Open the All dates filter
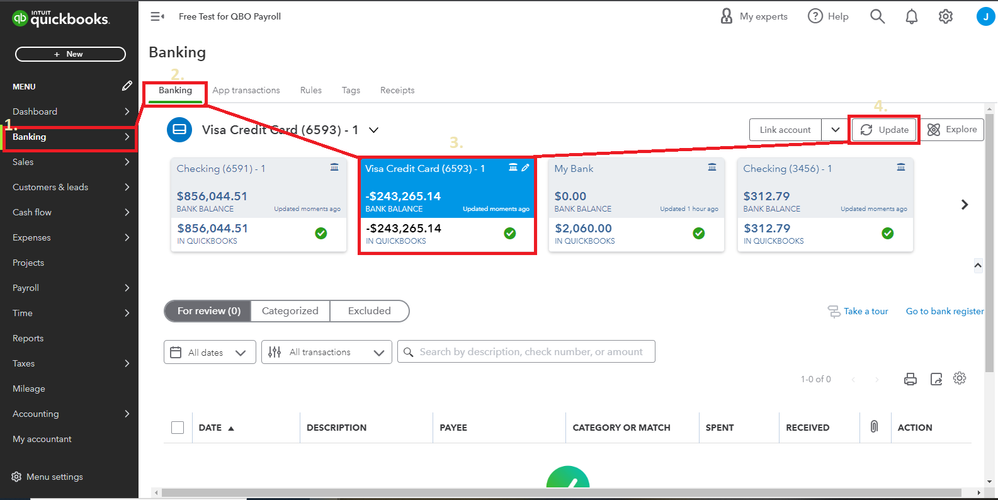 point(210,352)
